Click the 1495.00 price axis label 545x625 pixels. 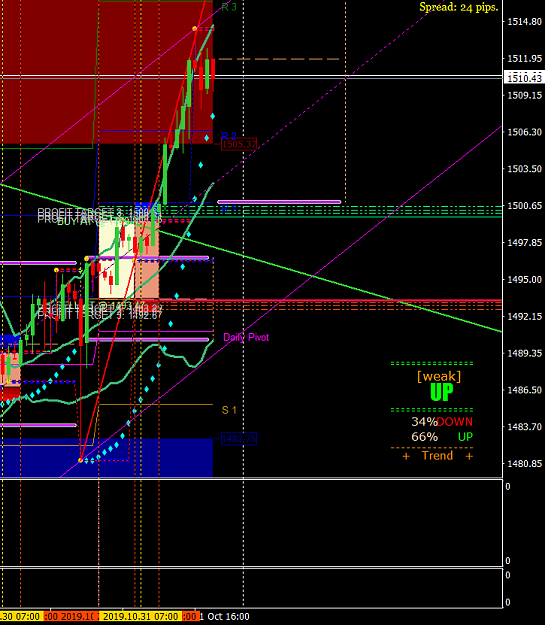524,279
